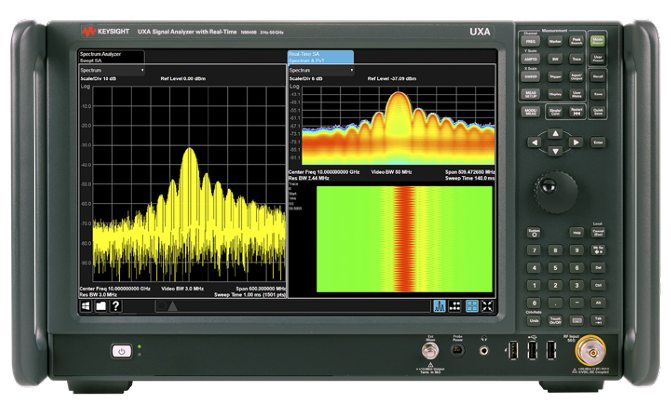Viewport: 671px width, 402px height.
Task: Select the spectrum trace view icon
Action: 439,306
